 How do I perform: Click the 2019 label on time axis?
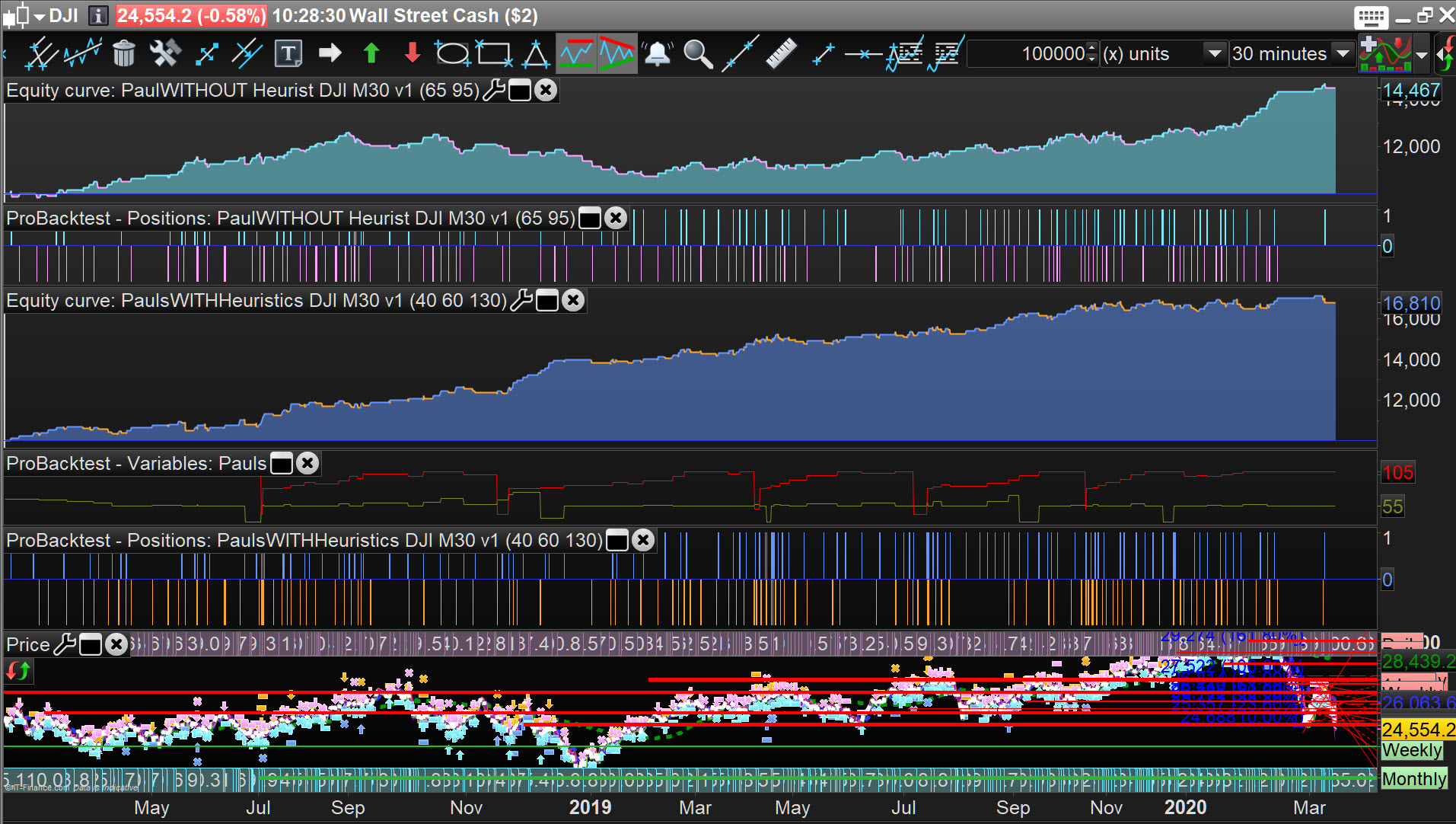590,807
